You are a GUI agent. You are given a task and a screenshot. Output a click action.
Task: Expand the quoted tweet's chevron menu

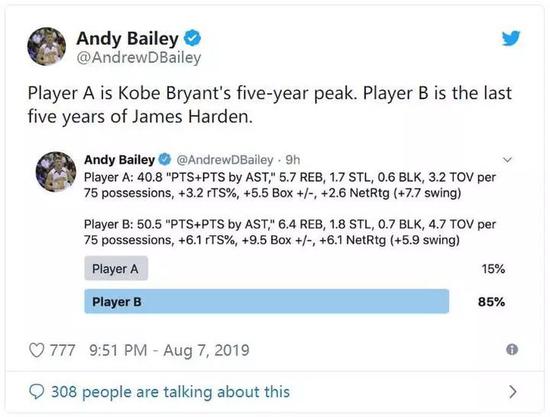(x=507, y=160)
